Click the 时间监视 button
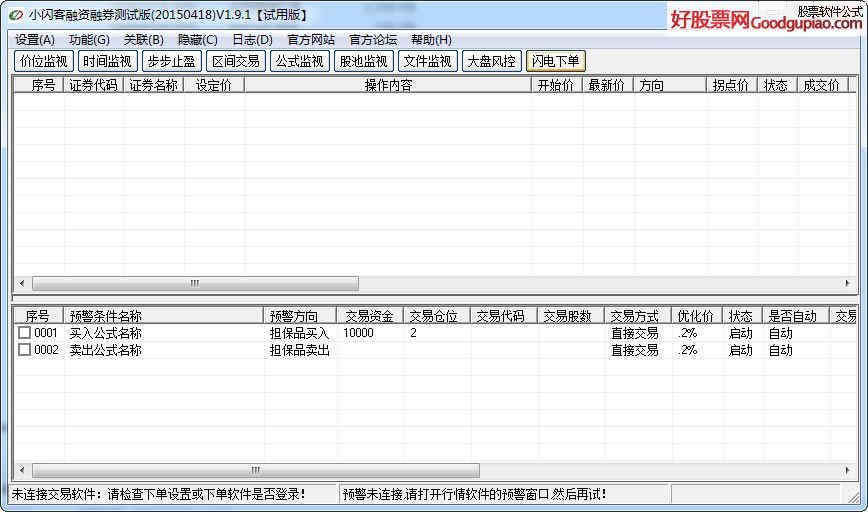This screenshot has width=868, height=512. pos(107,61)
